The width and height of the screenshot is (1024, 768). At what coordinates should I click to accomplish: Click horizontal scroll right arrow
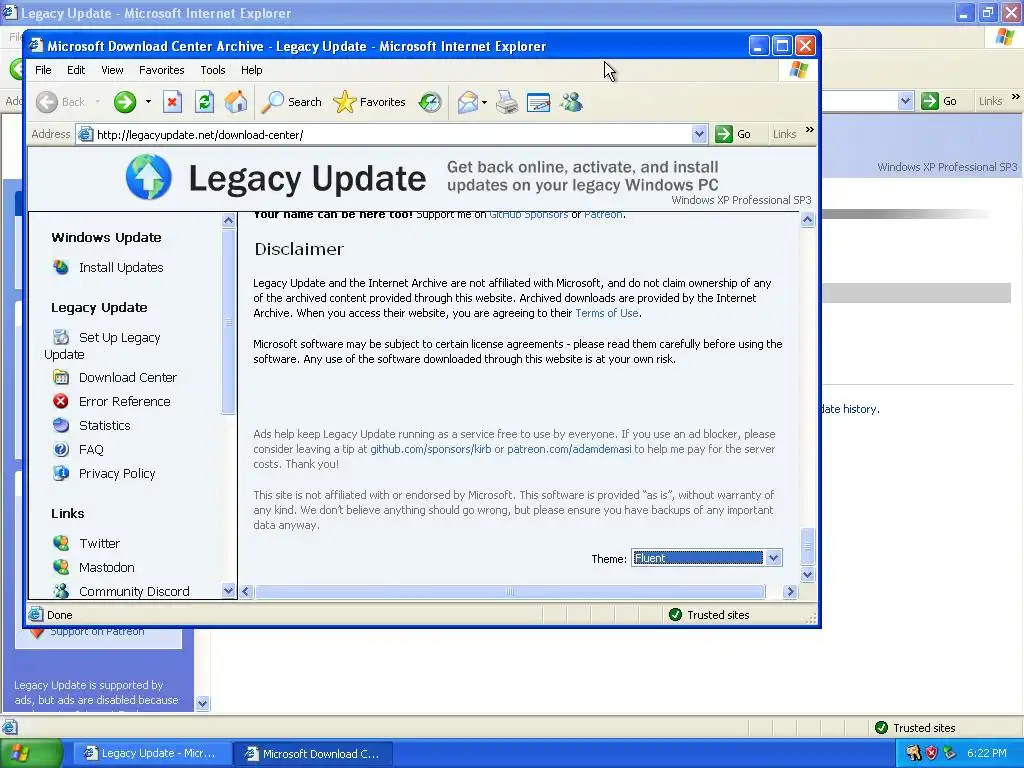tap(790, 592)
